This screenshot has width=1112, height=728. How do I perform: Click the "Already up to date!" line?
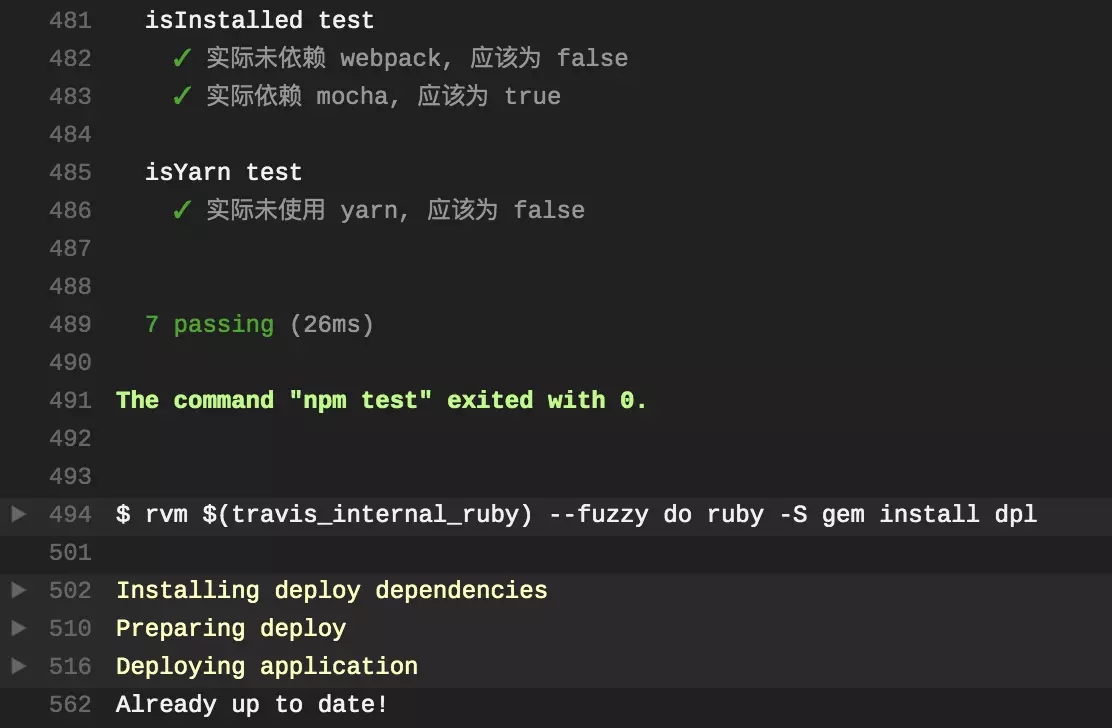point(252,704)
